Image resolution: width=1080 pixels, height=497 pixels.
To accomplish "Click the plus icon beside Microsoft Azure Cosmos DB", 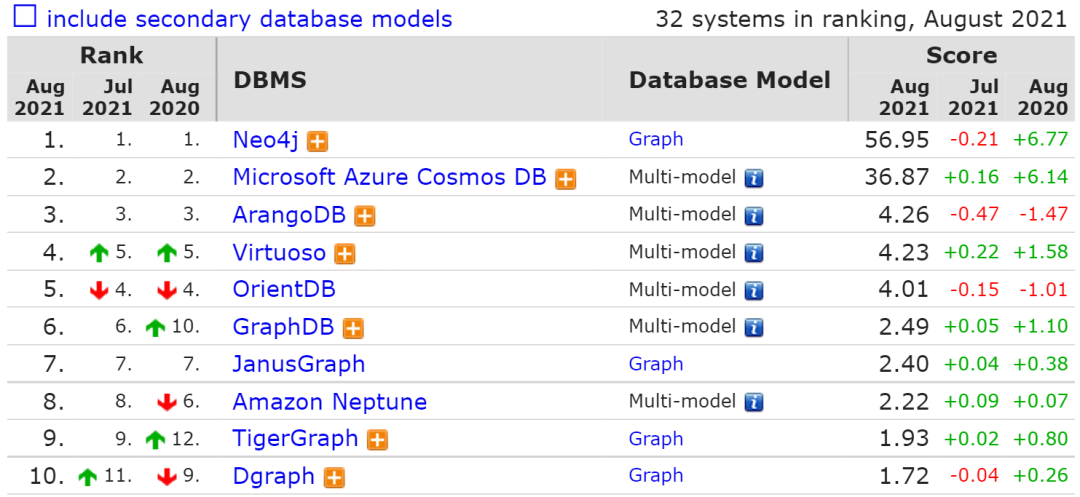I will [566, 179].
